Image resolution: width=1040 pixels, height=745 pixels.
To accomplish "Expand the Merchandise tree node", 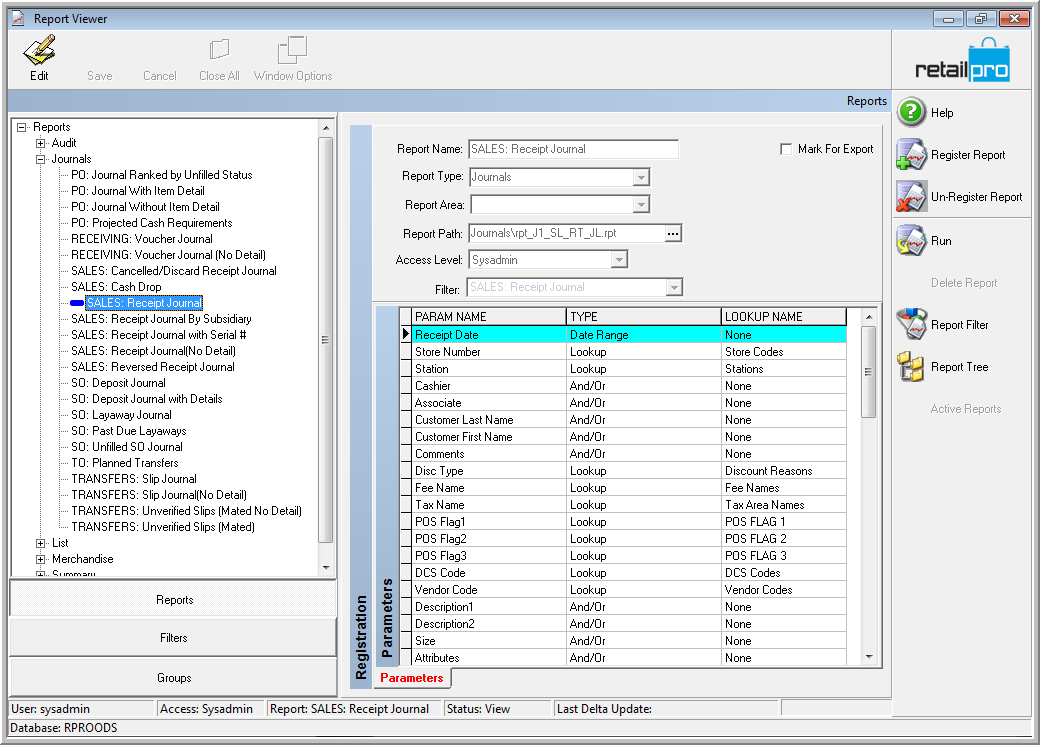I will (x=40, y=559).
